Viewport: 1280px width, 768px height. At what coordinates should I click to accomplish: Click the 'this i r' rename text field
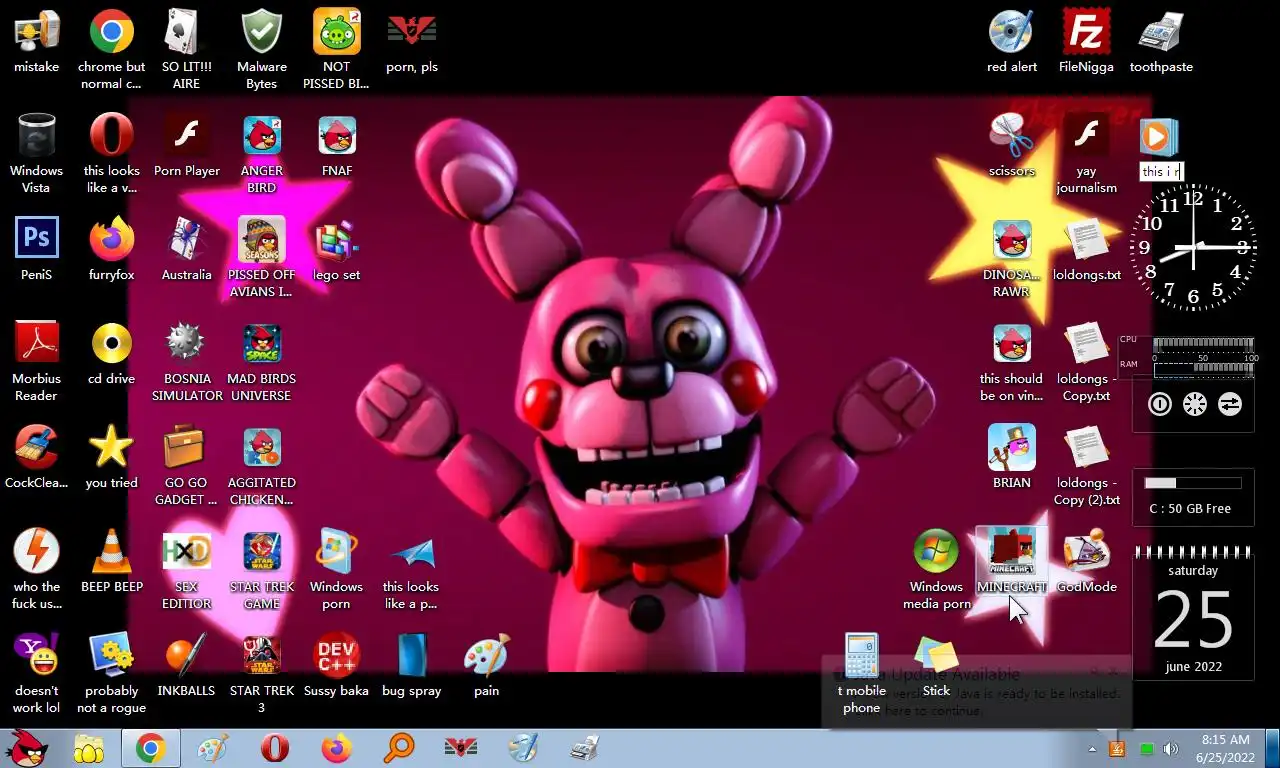coord(1162,171)
